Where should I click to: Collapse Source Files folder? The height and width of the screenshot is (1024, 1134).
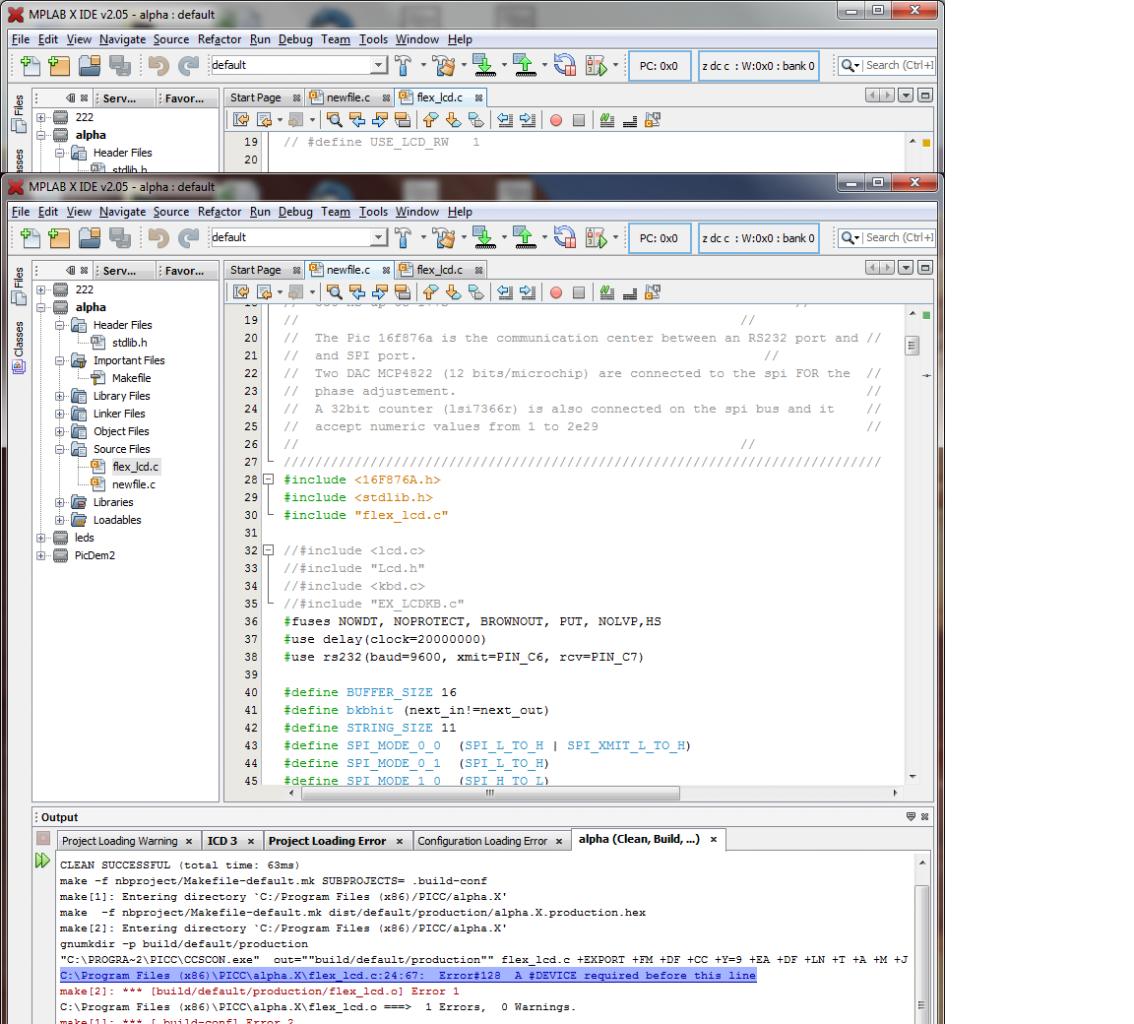tap(59, 449)
